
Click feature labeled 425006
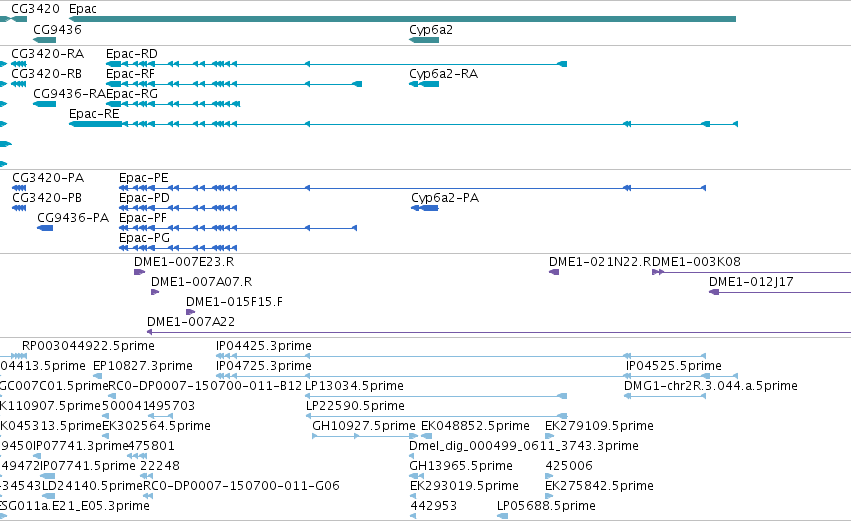pyautogui.click(x=549, y=476)
